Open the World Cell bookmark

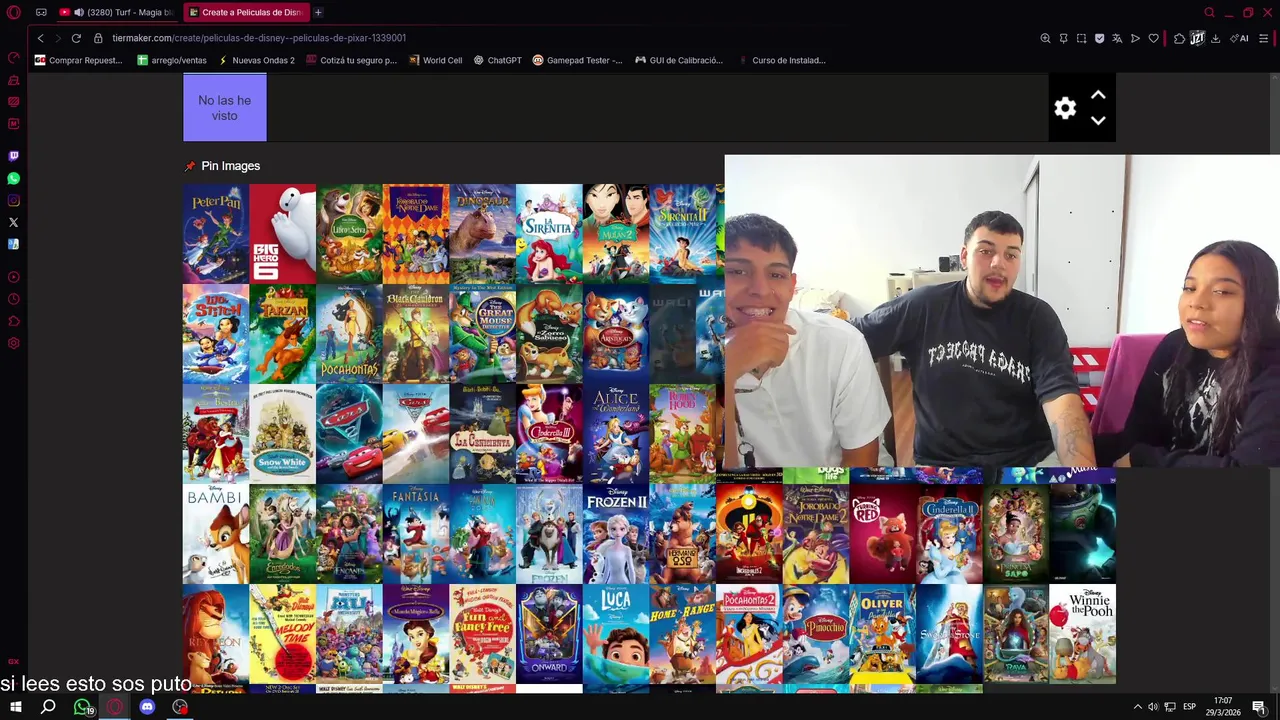point(435,60)
